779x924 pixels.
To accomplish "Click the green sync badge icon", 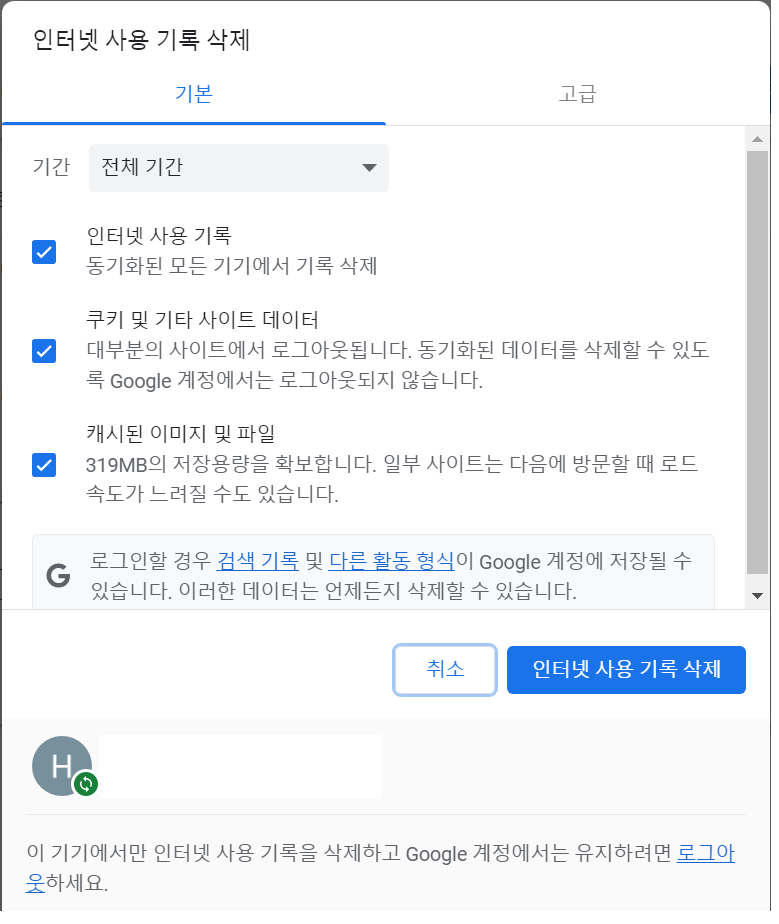I will coord(86,784).
